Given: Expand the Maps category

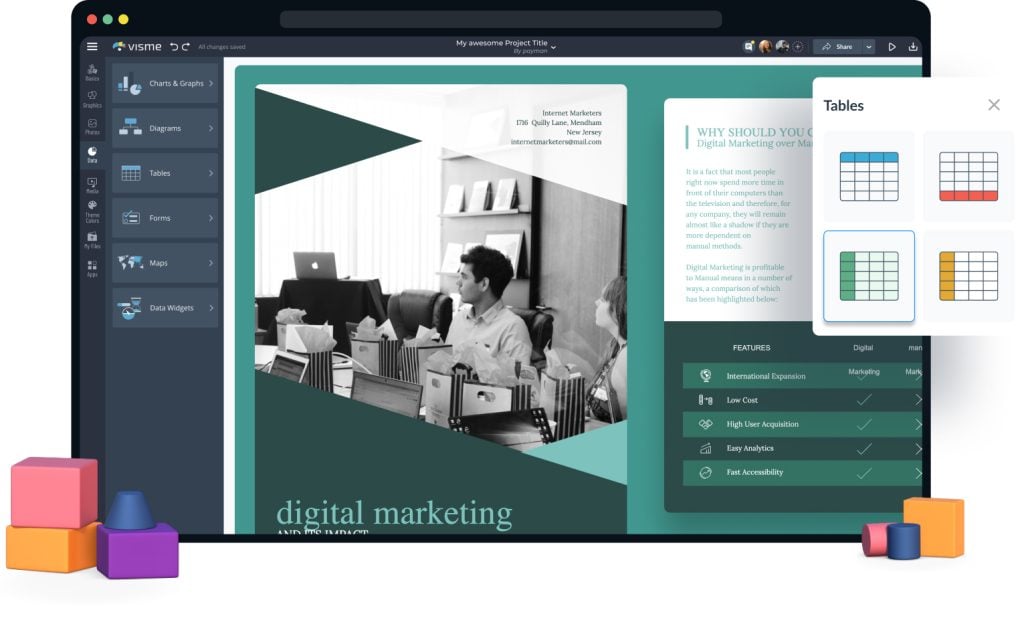Looking at the screenshot, I should tap(165, 263).
